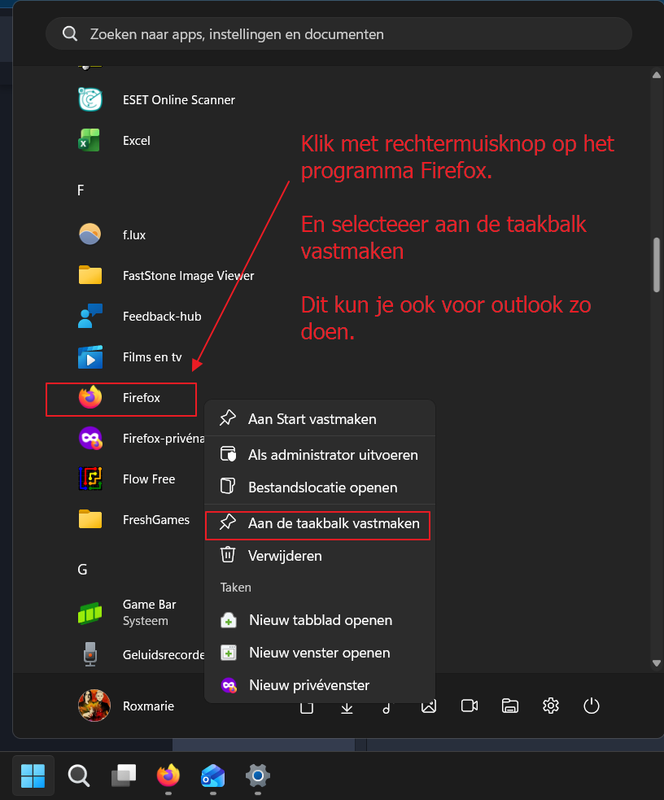Image resolution: width=664 pixels, height=800 pixels.
Task: Open Game Bar app
Action: 128,612
